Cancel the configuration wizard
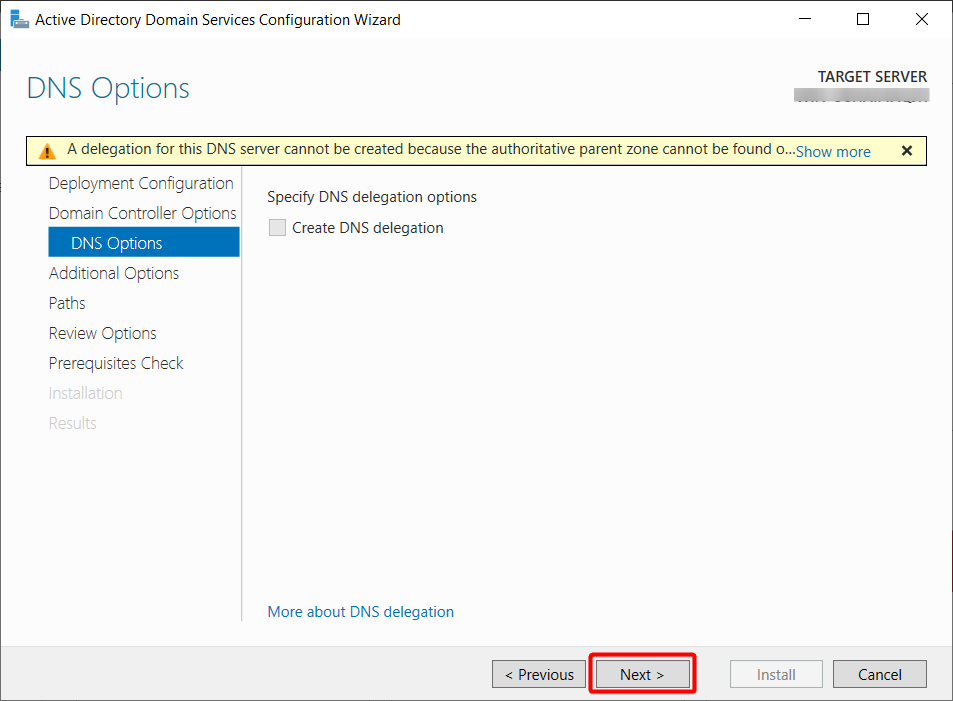This screenshot has height=701, width=953. coord(879,674)
